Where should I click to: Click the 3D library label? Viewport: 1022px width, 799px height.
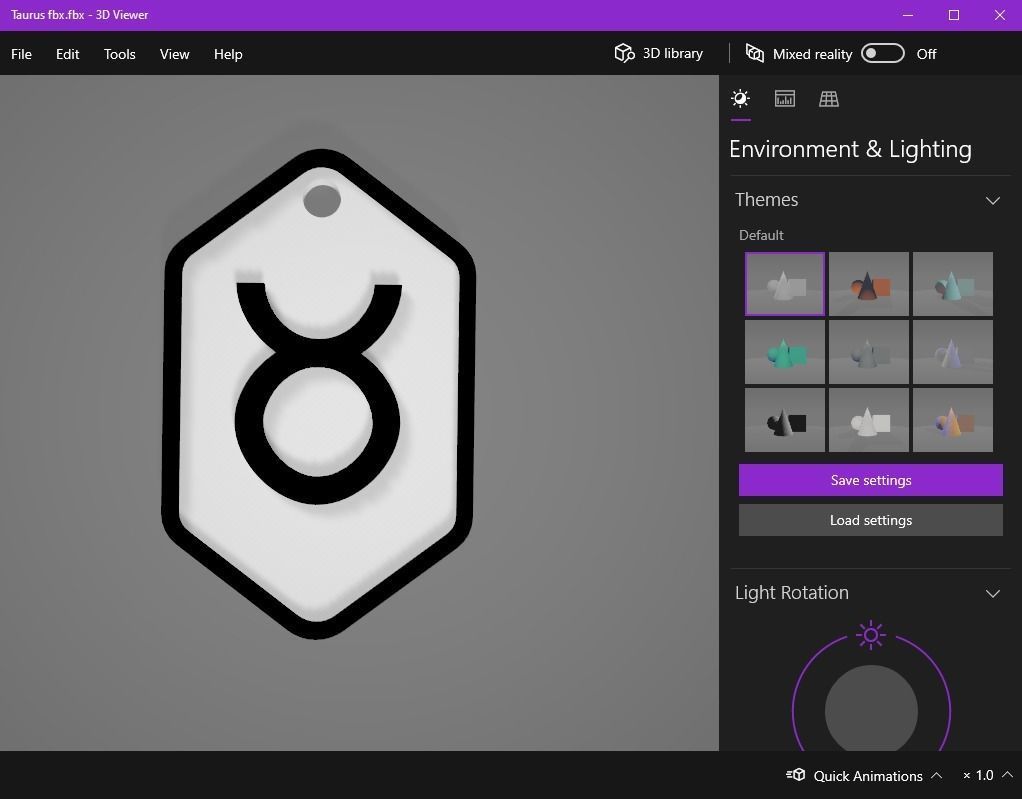click(x=673, y=53)
